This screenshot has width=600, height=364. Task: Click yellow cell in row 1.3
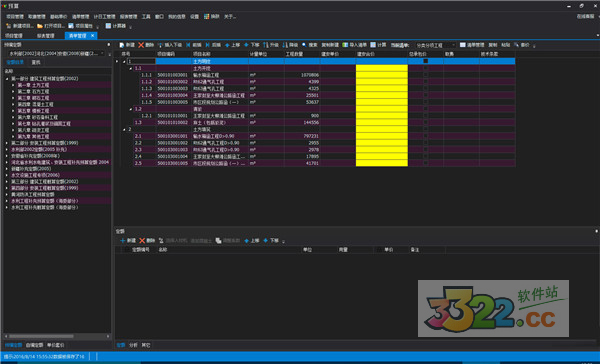click(x=382, y=122)
